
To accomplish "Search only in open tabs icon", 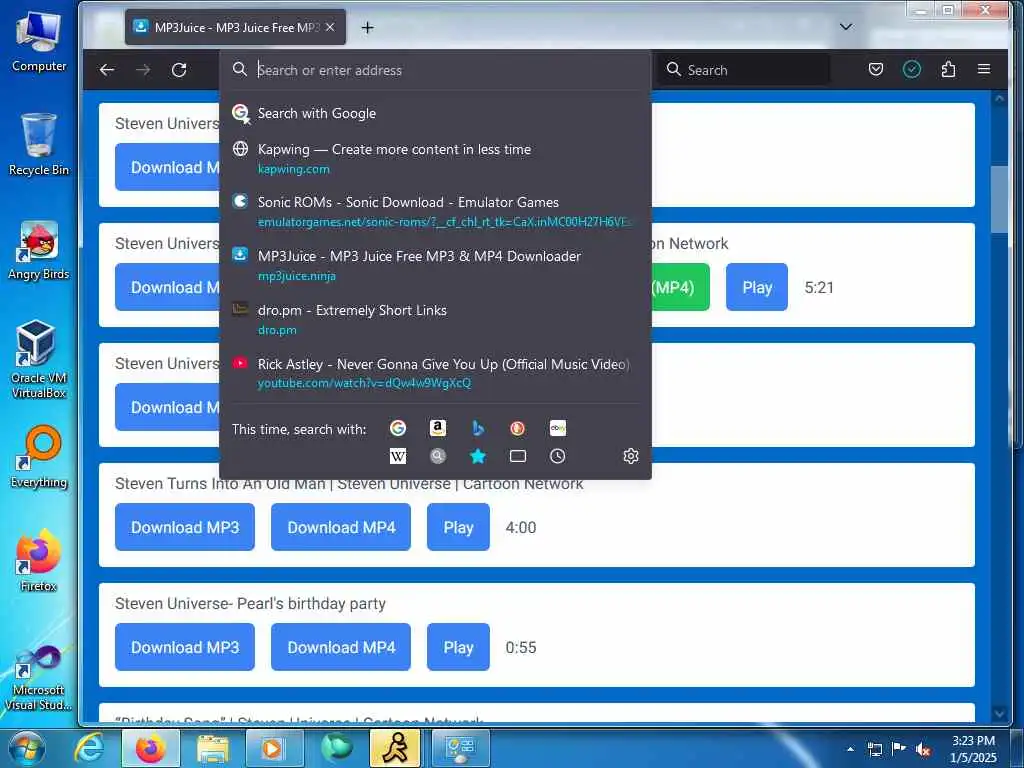I will (x=517, y=456).
